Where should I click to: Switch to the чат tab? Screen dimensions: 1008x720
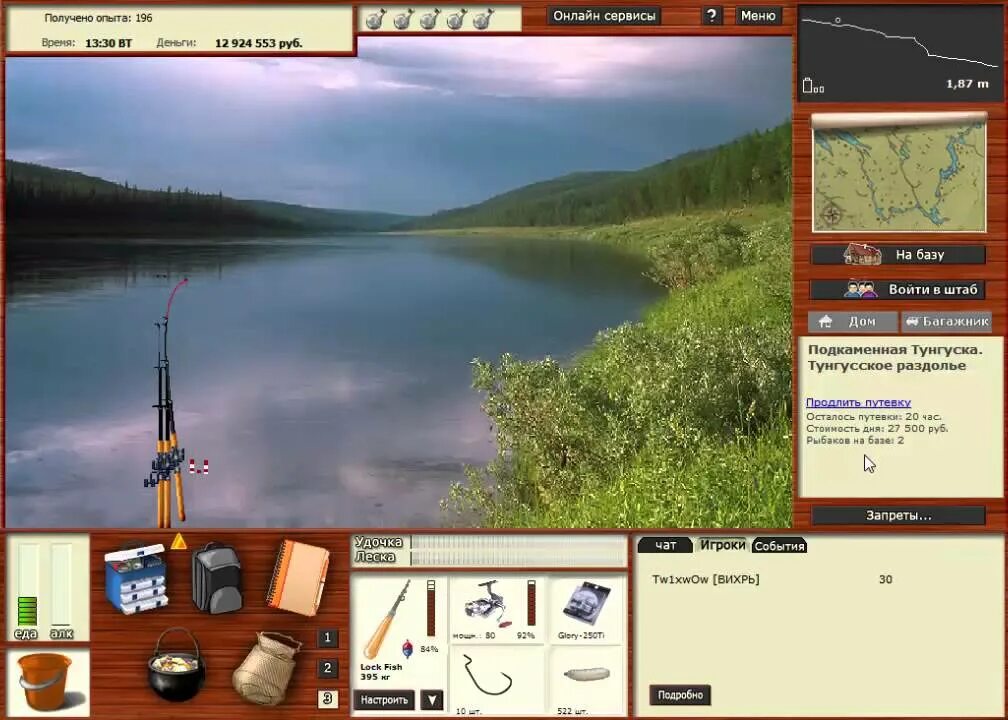point(665,545)
